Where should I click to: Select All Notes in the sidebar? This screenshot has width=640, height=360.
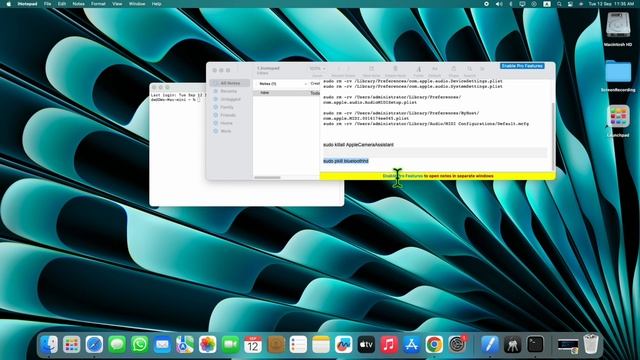pos(230,83)
